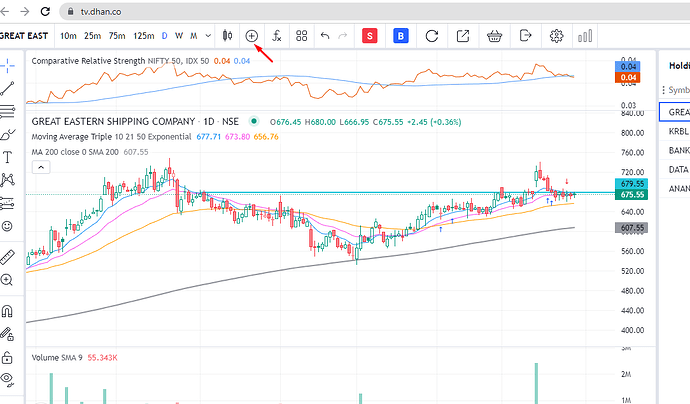690x404 pixels.
Task: Click the GREAT EASTERN SHIPPING COMPANY chart title
Action: [x=113, y=121]
